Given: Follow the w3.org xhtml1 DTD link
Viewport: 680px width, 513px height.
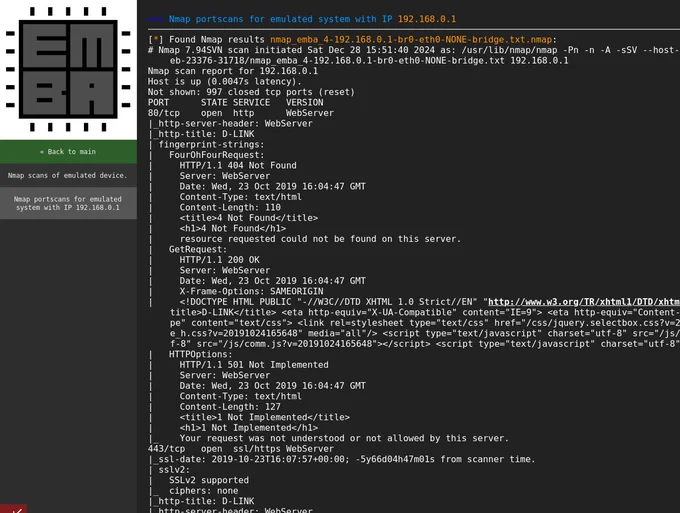Looking at the screenshot, I should [x=584, y=302].
